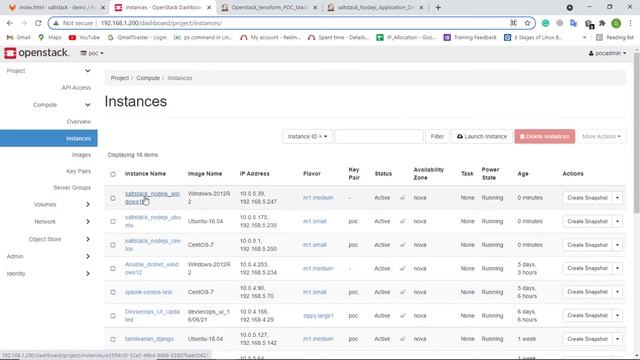
Task: Click the Filter button
Action: point(437,136)
